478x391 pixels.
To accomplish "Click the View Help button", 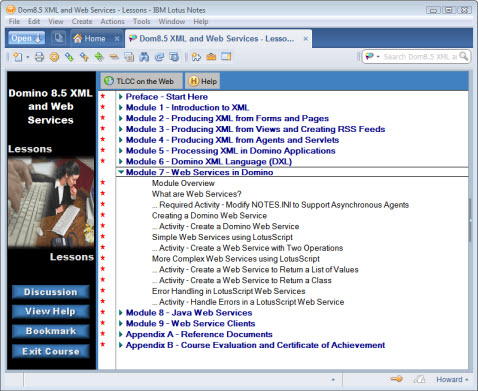I will click(51, 312).
